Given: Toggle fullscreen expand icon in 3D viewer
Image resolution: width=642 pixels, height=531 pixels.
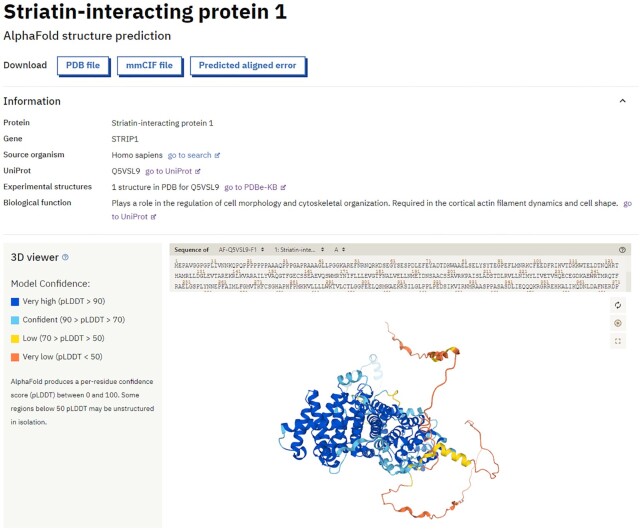Looking at the screenshot, I should click(x=618, y=341).
